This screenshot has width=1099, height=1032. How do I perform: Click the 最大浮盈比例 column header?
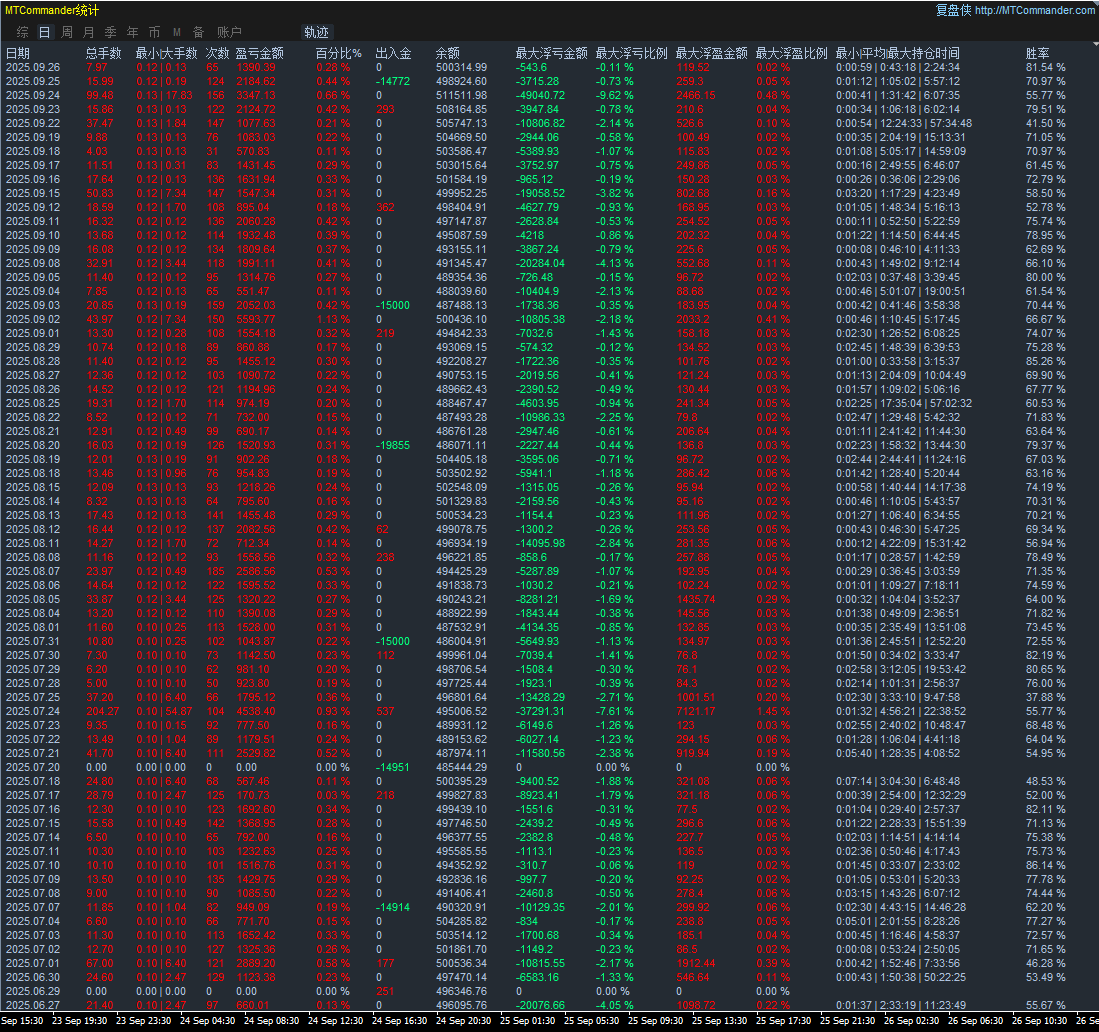point(791,53)
